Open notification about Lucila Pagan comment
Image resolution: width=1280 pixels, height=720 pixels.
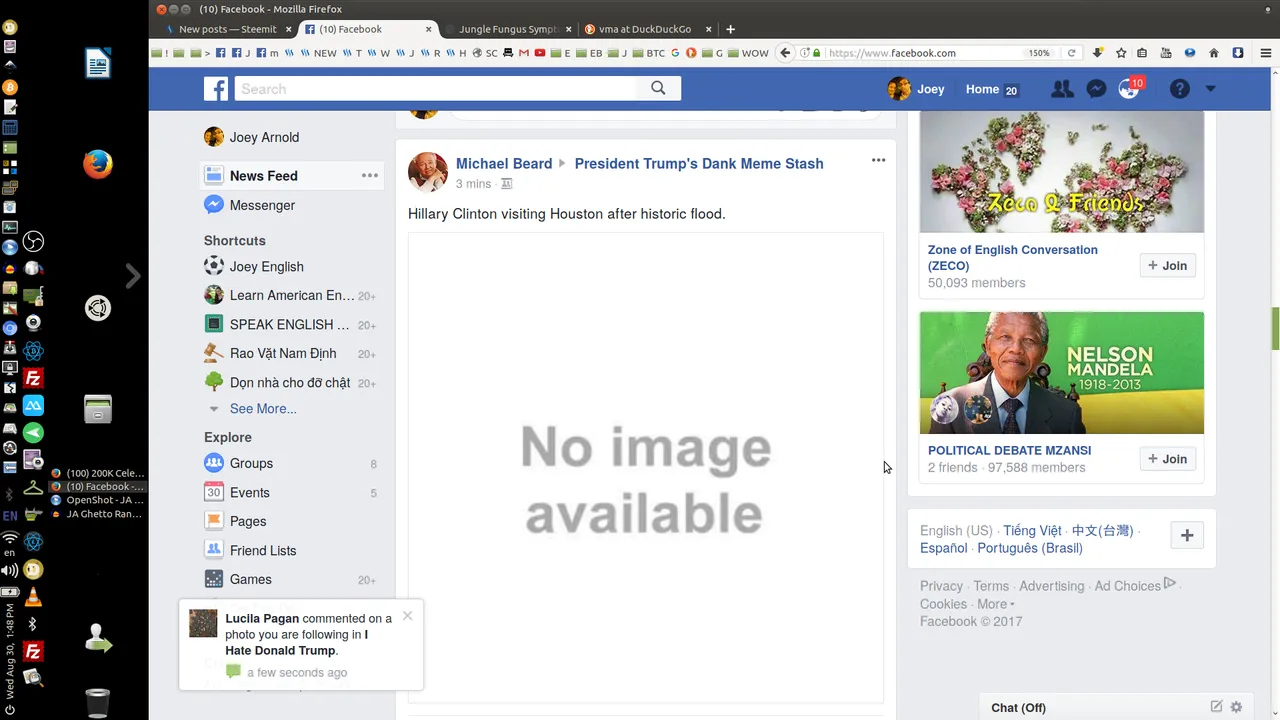[x=301, y=645]
